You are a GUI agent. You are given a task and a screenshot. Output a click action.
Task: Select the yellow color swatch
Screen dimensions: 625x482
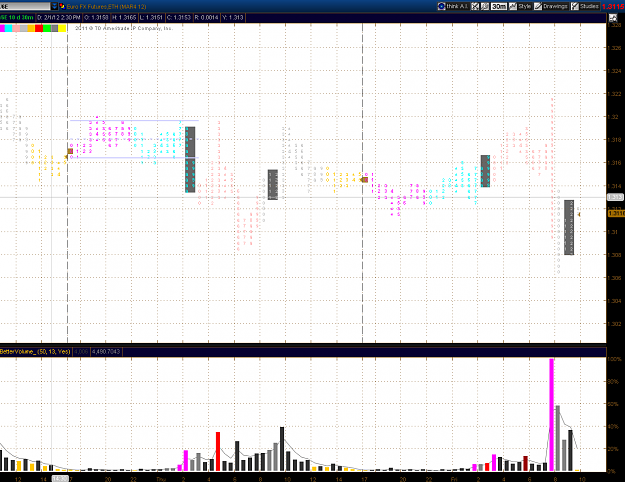click(62, 28)
